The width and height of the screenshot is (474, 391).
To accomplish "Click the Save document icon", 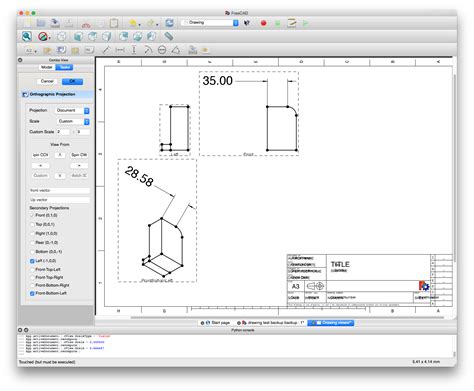I will [55, 23].
